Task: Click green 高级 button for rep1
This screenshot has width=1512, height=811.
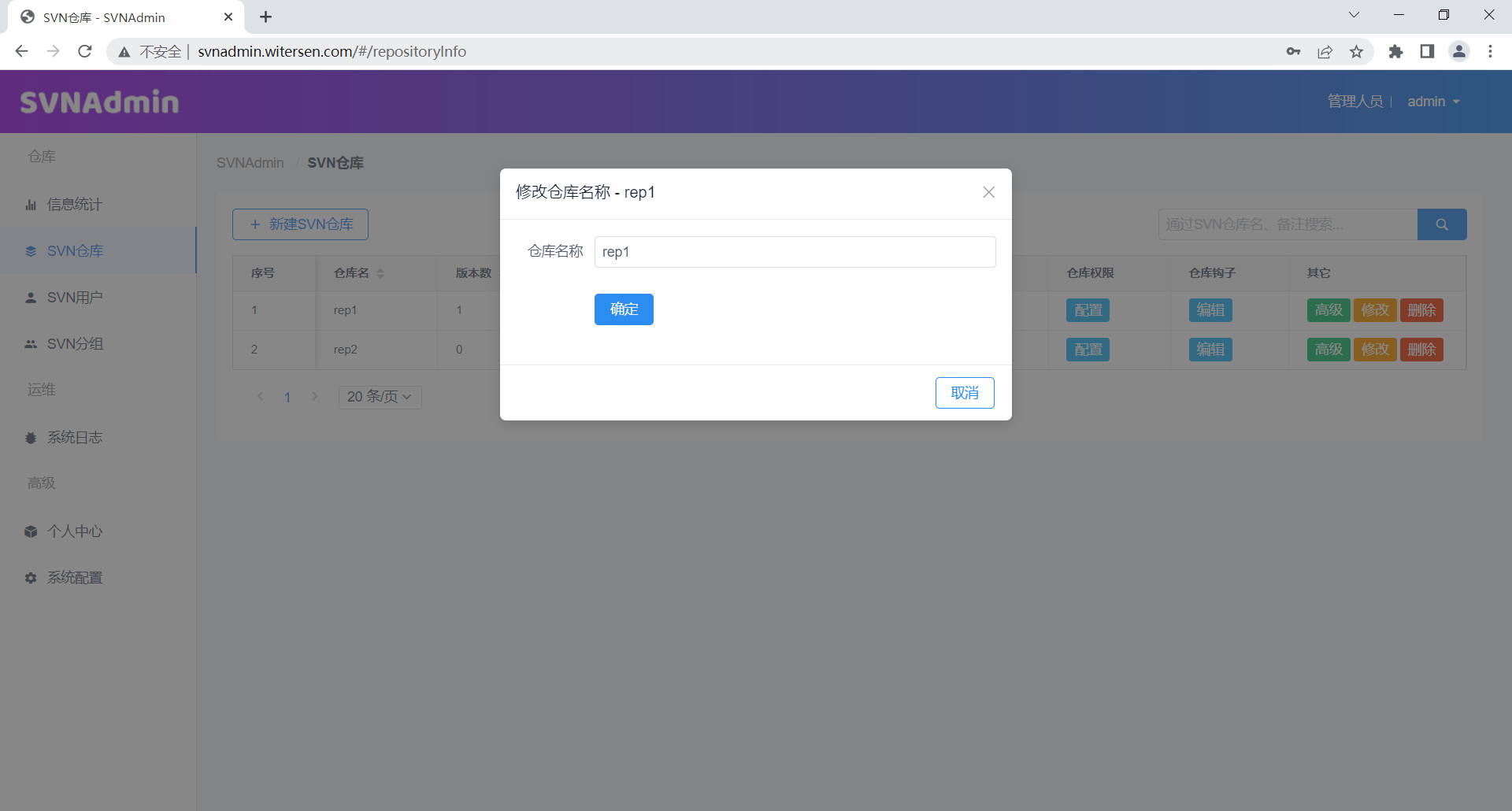Action: 1329,310
